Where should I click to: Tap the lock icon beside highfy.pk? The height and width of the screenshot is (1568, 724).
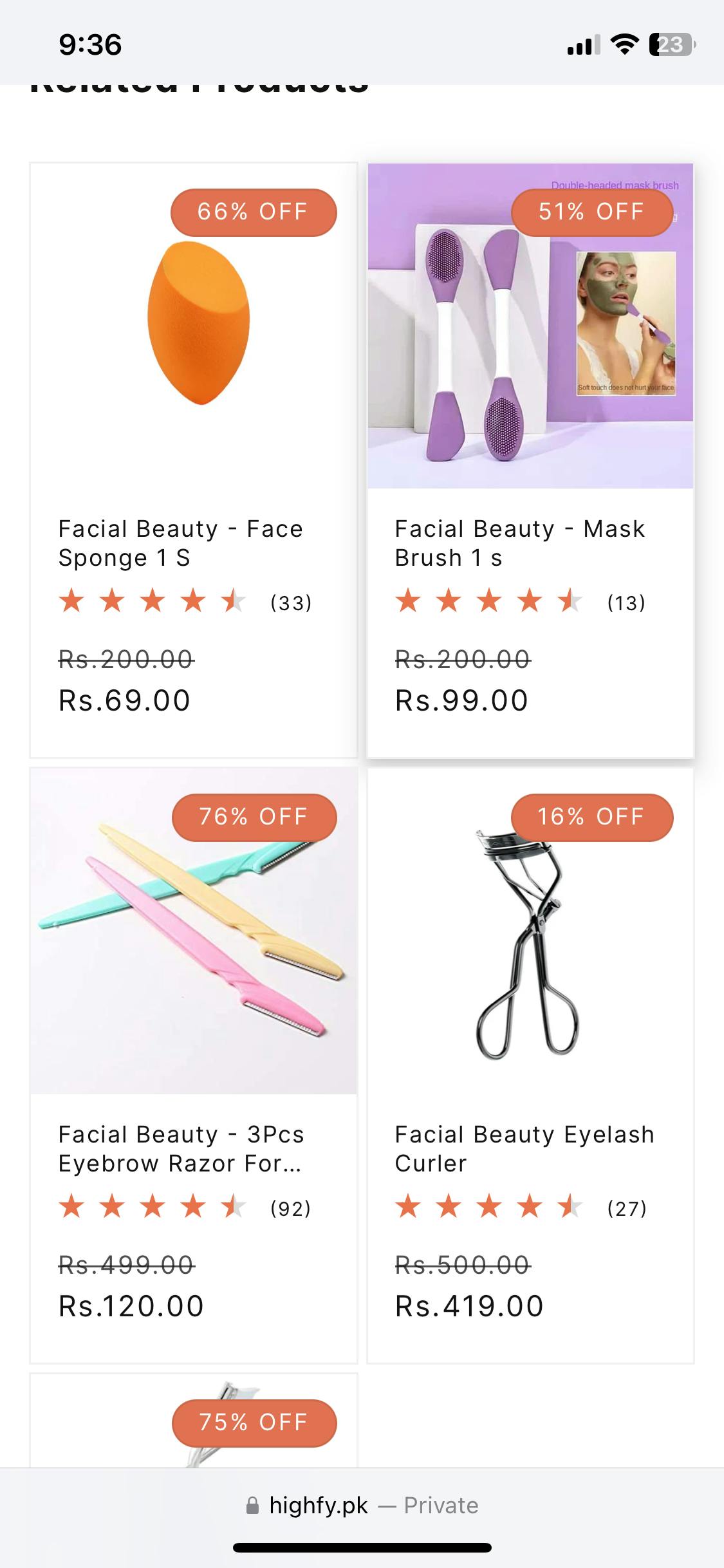pos(253,1506)
